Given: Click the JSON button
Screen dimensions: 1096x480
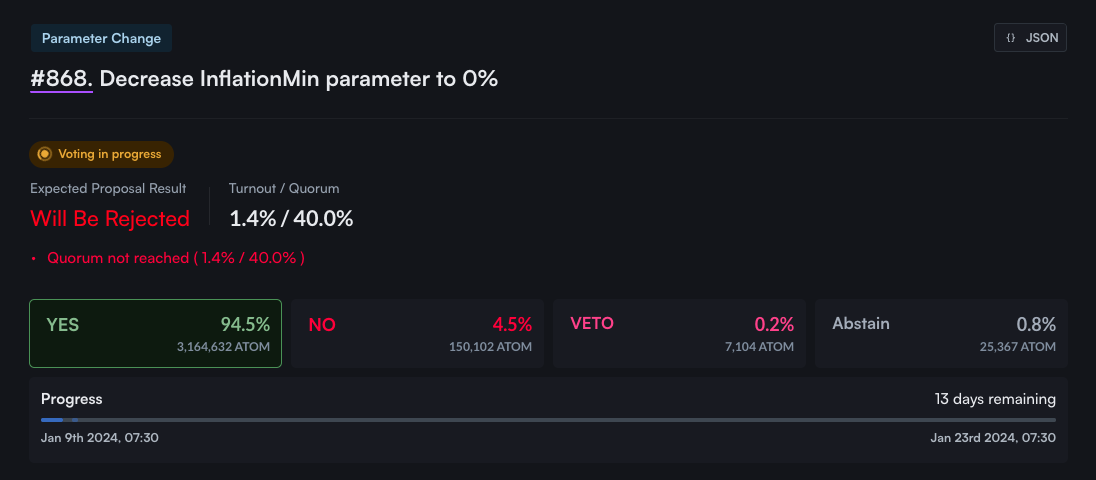Looking at the screenshot, I should (x=1030, y=38).
